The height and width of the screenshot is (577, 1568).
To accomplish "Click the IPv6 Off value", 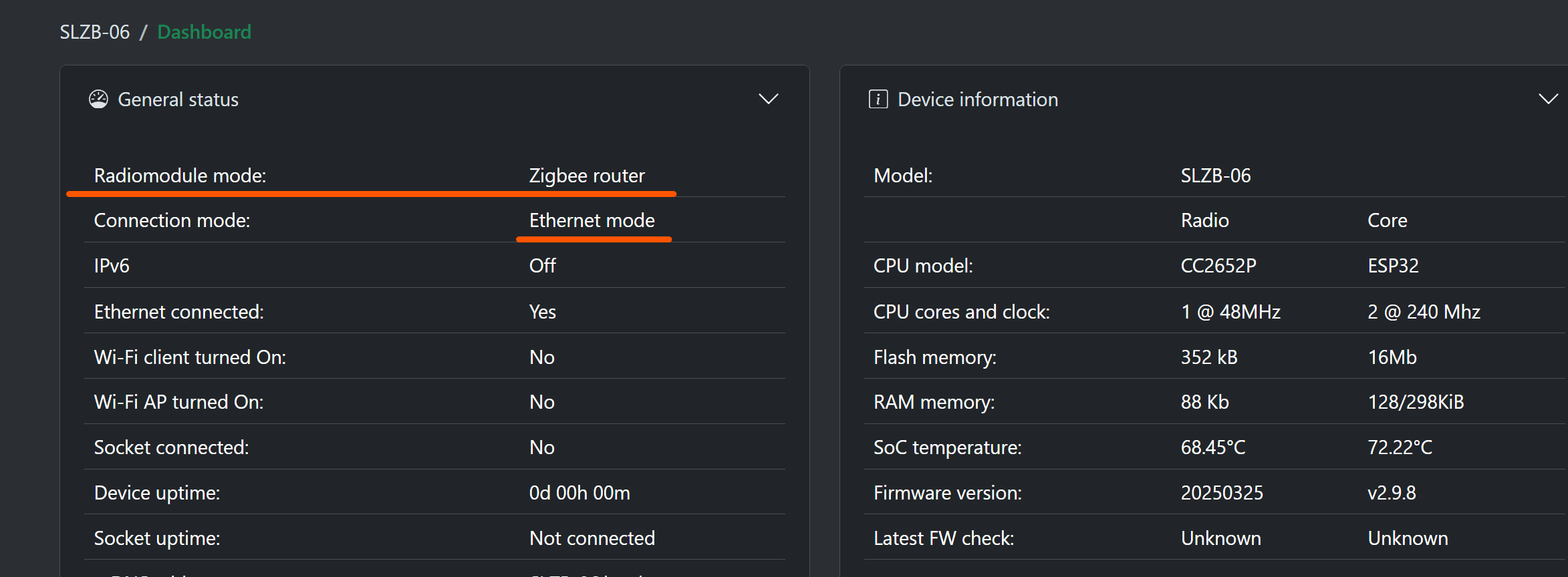I will point(542,266).
